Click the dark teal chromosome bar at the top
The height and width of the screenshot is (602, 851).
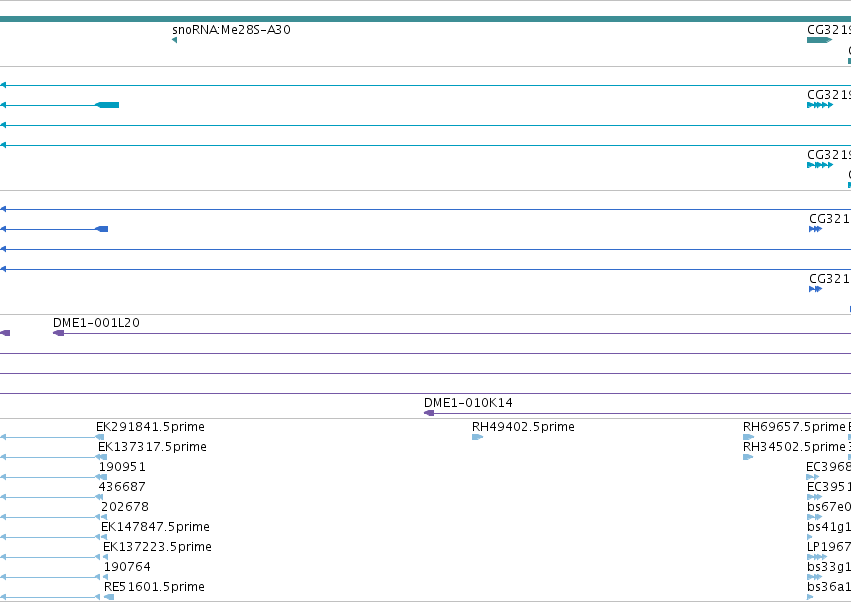point(426,19)
